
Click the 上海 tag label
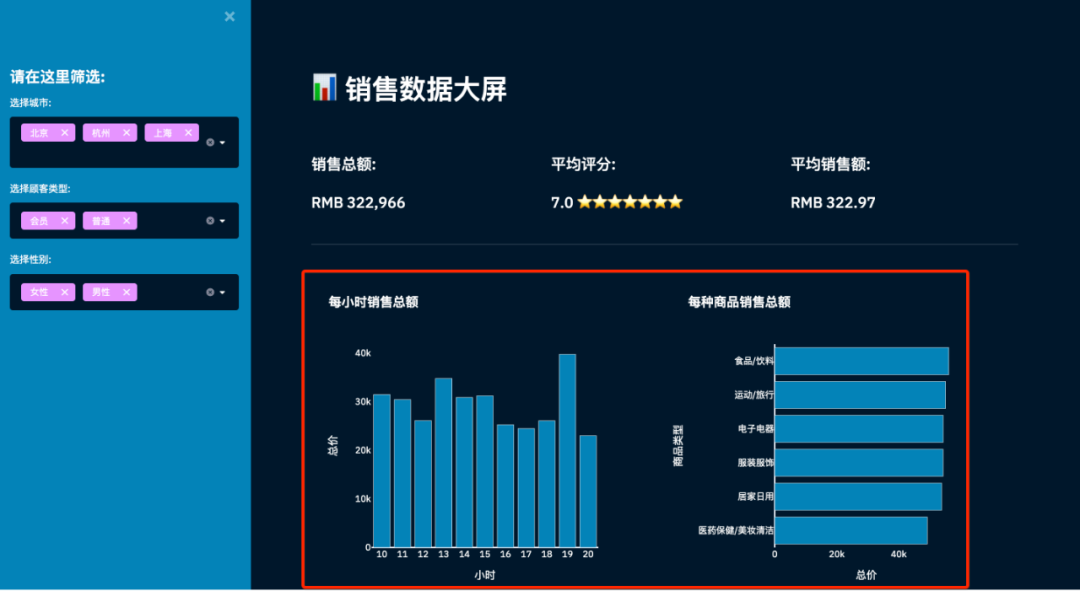point(163,133)
